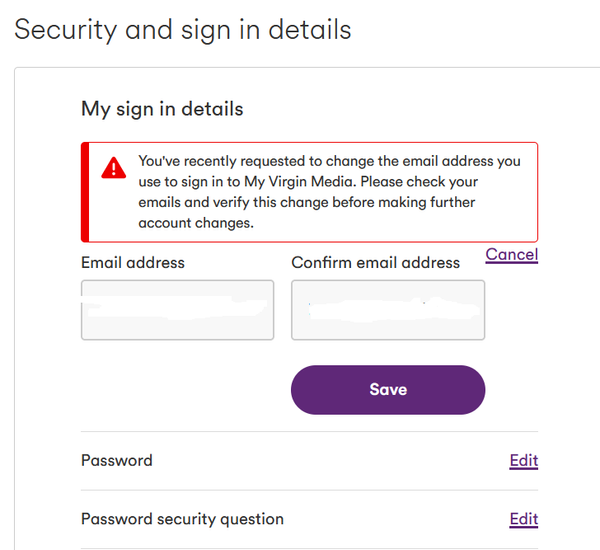600x550 pixels.
Task: Click the Security and sign in details heading
Action: (x=183, y=30)
